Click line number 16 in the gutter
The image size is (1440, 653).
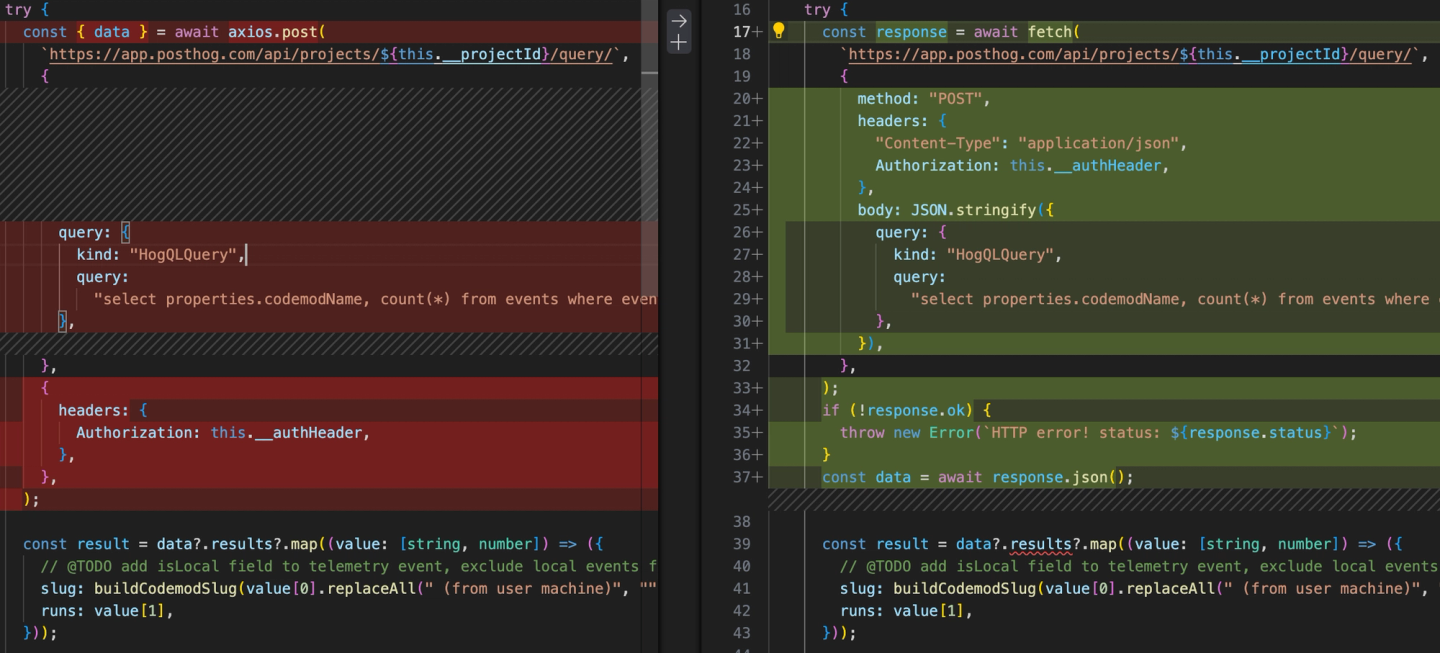[x=741, y=9]
